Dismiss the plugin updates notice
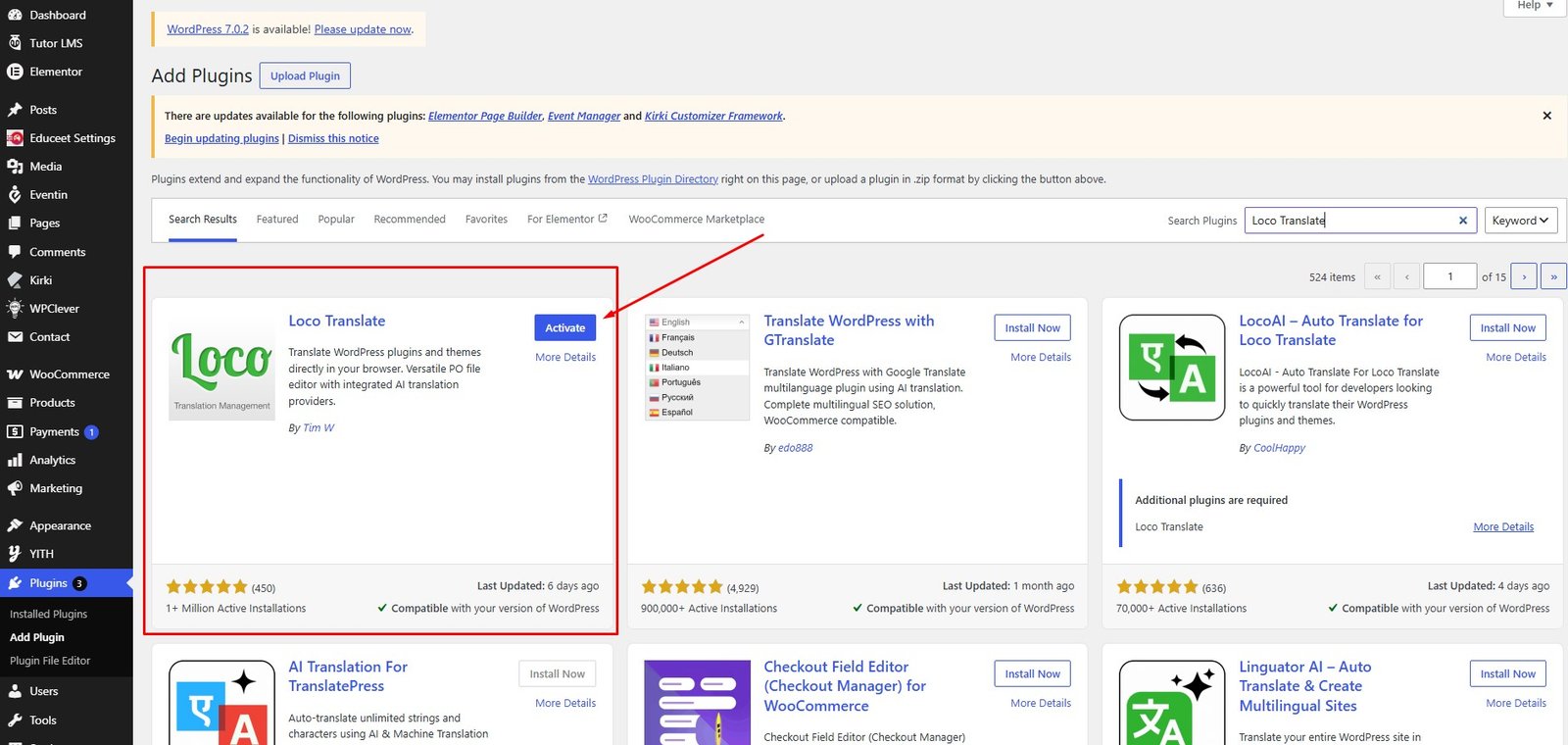This screenshot has height=745, width=1568. pos(1547,116)
